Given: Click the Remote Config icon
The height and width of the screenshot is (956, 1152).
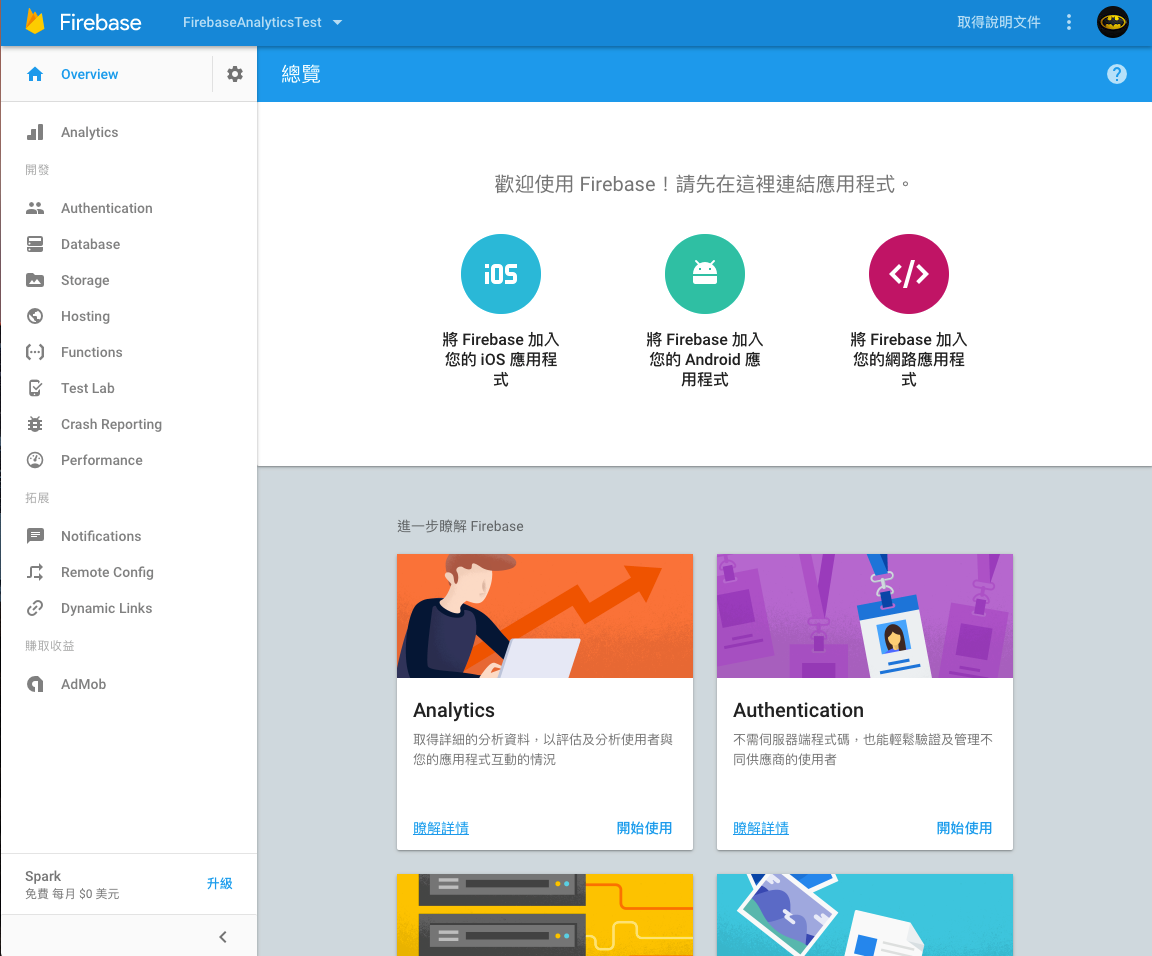Looking at the screenshot, I should (35, 572).
